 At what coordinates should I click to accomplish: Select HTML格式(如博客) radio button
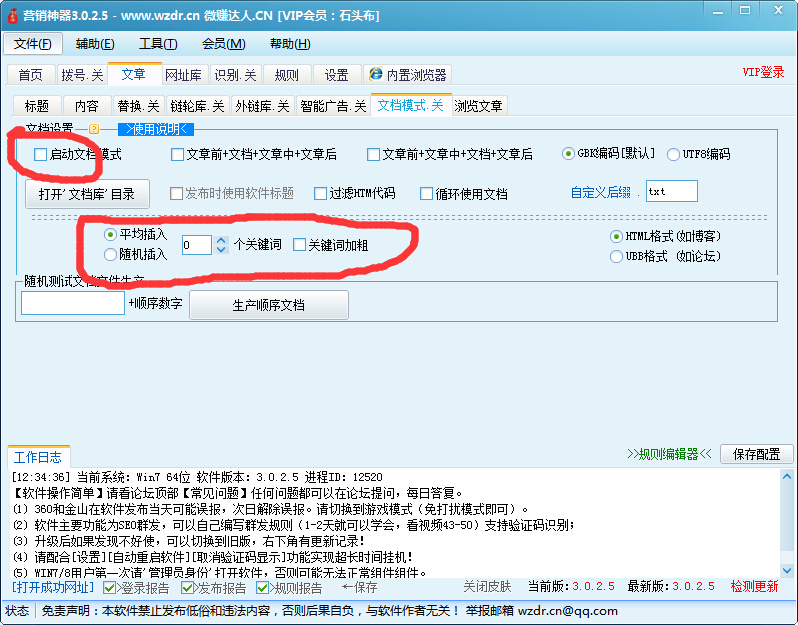[616, 236]
